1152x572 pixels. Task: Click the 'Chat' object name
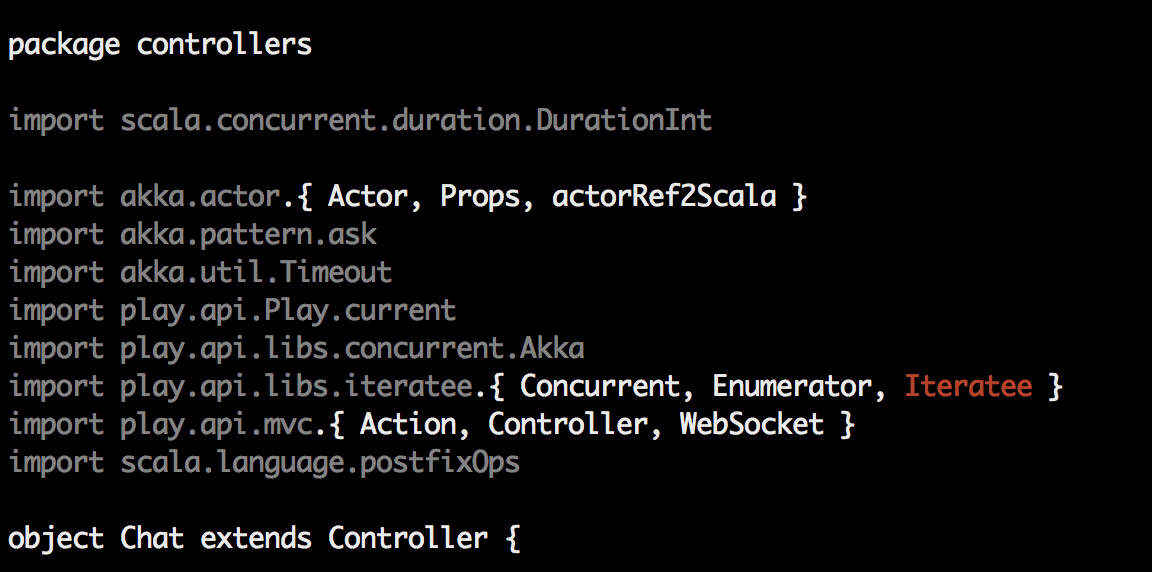coord(152,538)
